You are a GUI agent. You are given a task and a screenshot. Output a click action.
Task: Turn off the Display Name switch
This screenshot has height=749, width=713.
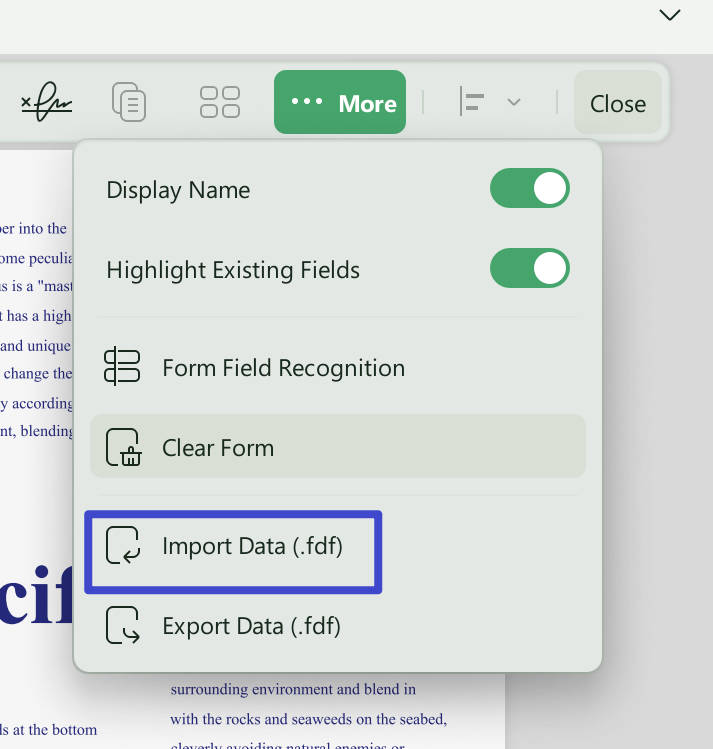530,188
